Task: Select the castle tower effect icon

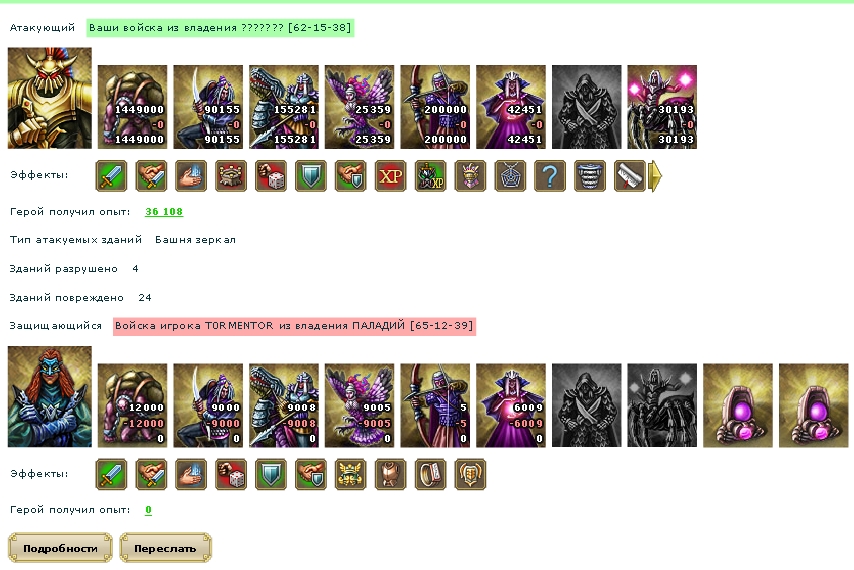Action: pos(231,176)
